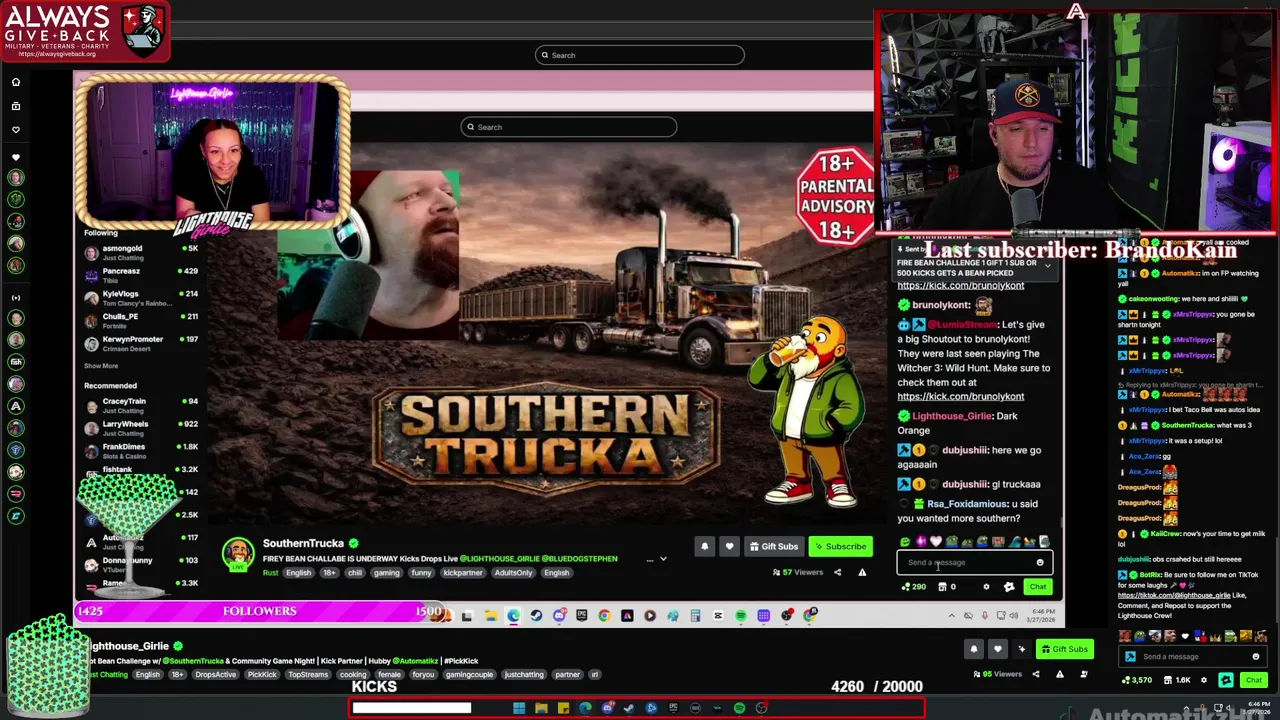Open Calculator in inner Windows taskbar
This screenshot has height=720, width=1280.
pyautogui.click(x=695, y=615)
